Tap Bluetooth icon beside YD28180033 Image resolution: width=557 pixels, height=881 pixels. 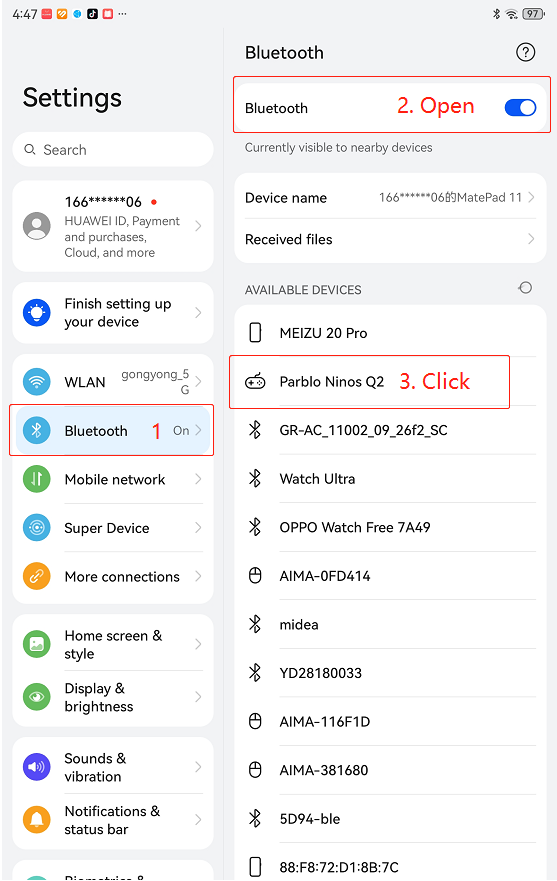[255, 673]
